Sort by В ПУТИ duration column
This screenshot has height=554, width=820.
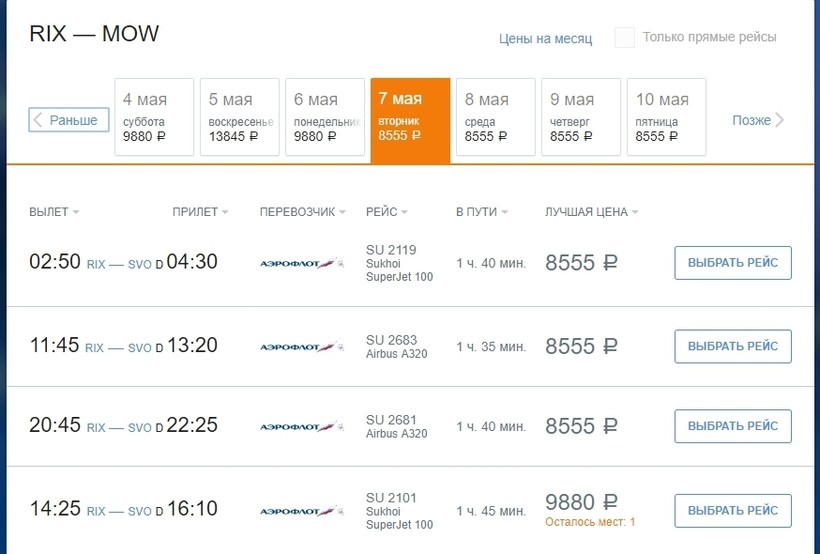482,212
